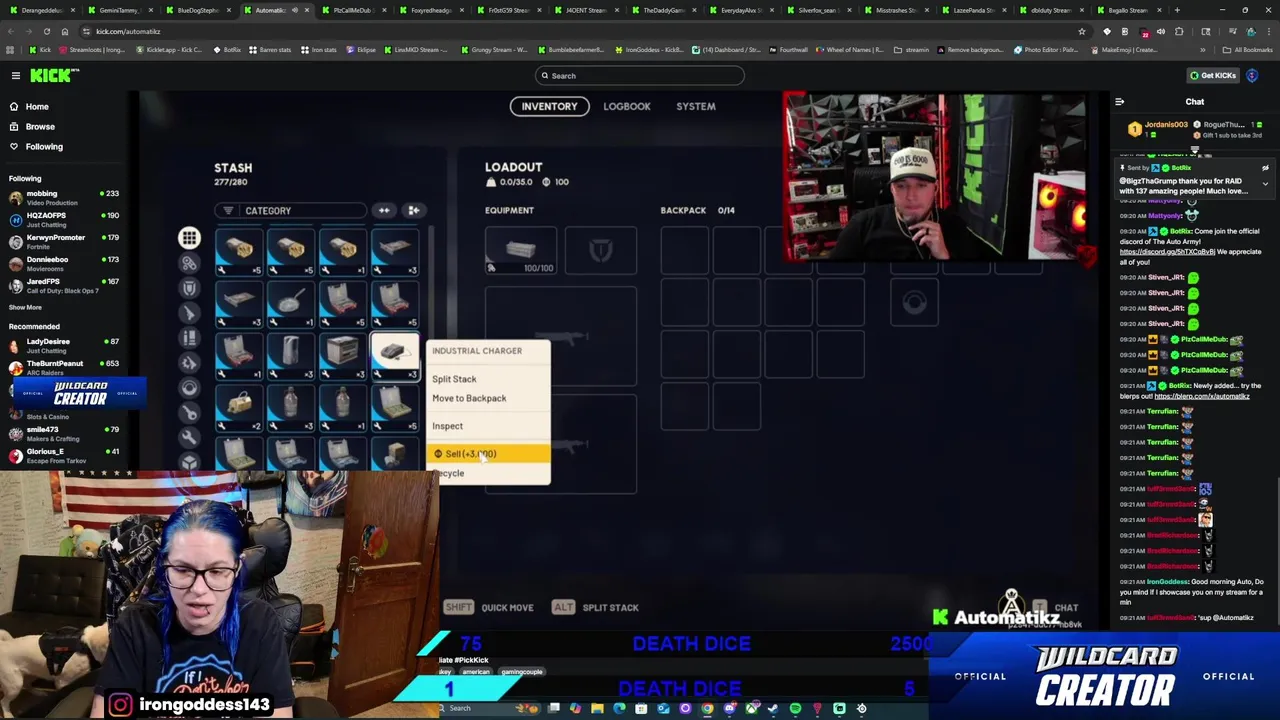
Task: Click the Get KICKs button
Action: tap(1212, 76)
